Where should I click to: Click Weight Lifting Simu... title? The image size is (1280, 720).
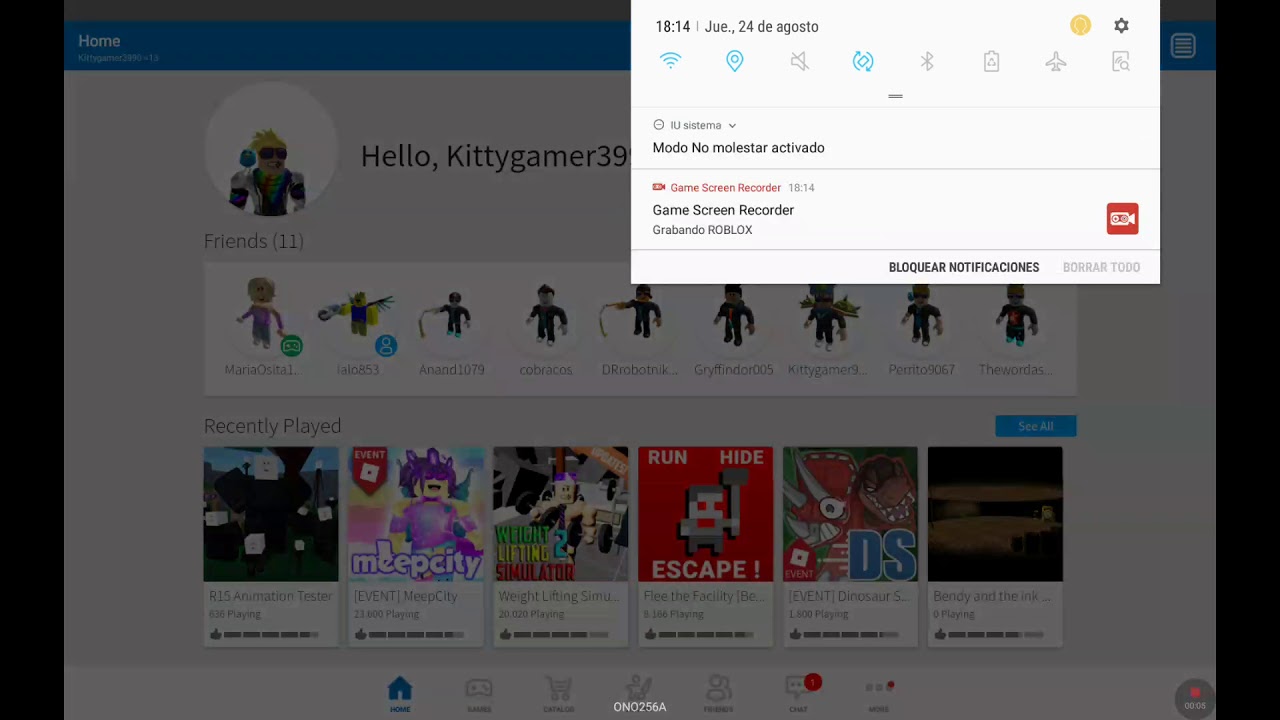559,596
